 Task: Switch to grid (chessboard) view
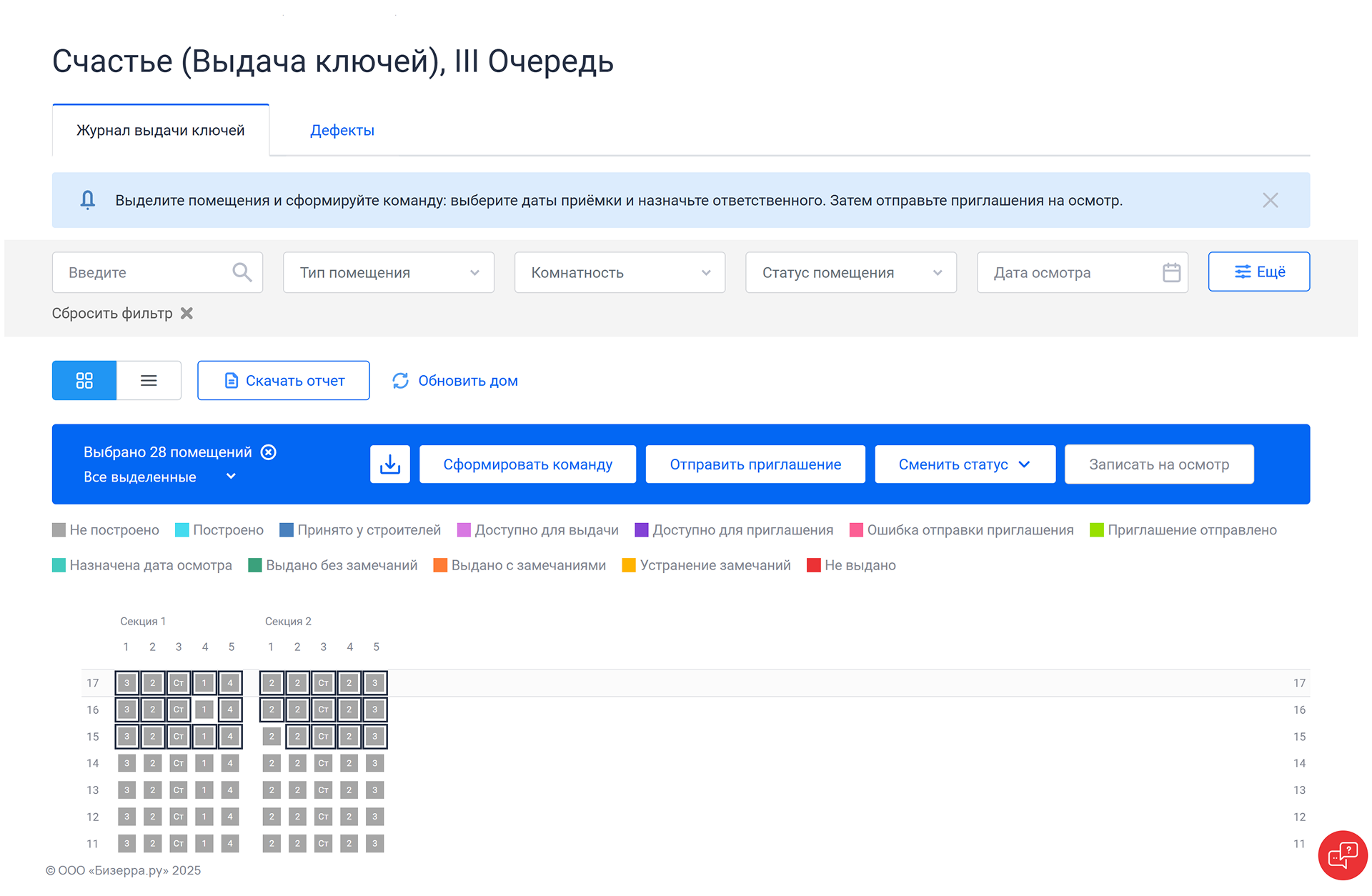coord(84,380)
